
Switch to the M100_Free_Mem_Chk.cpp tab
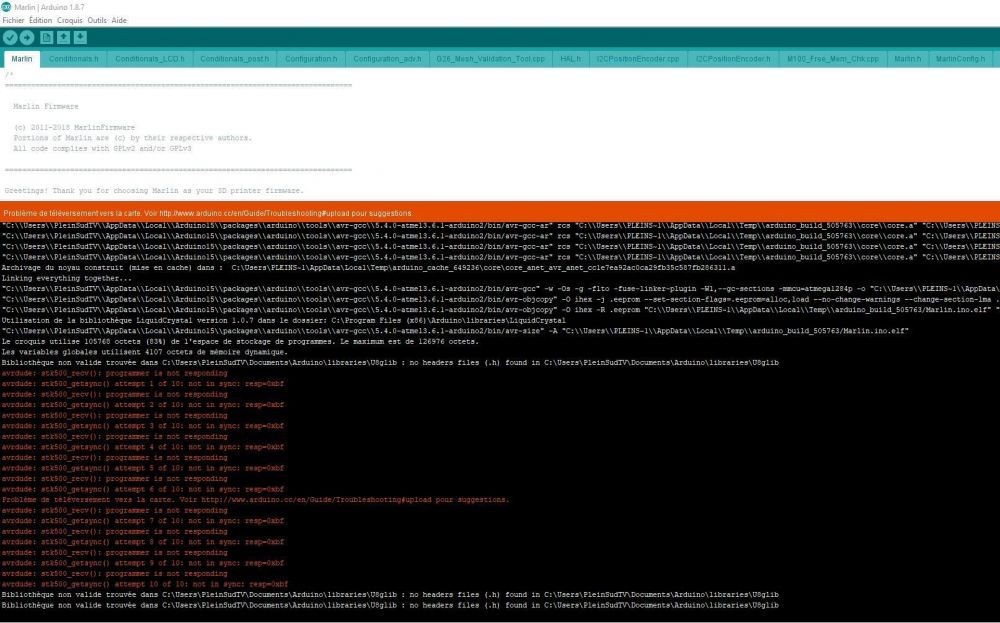[833, 59]
